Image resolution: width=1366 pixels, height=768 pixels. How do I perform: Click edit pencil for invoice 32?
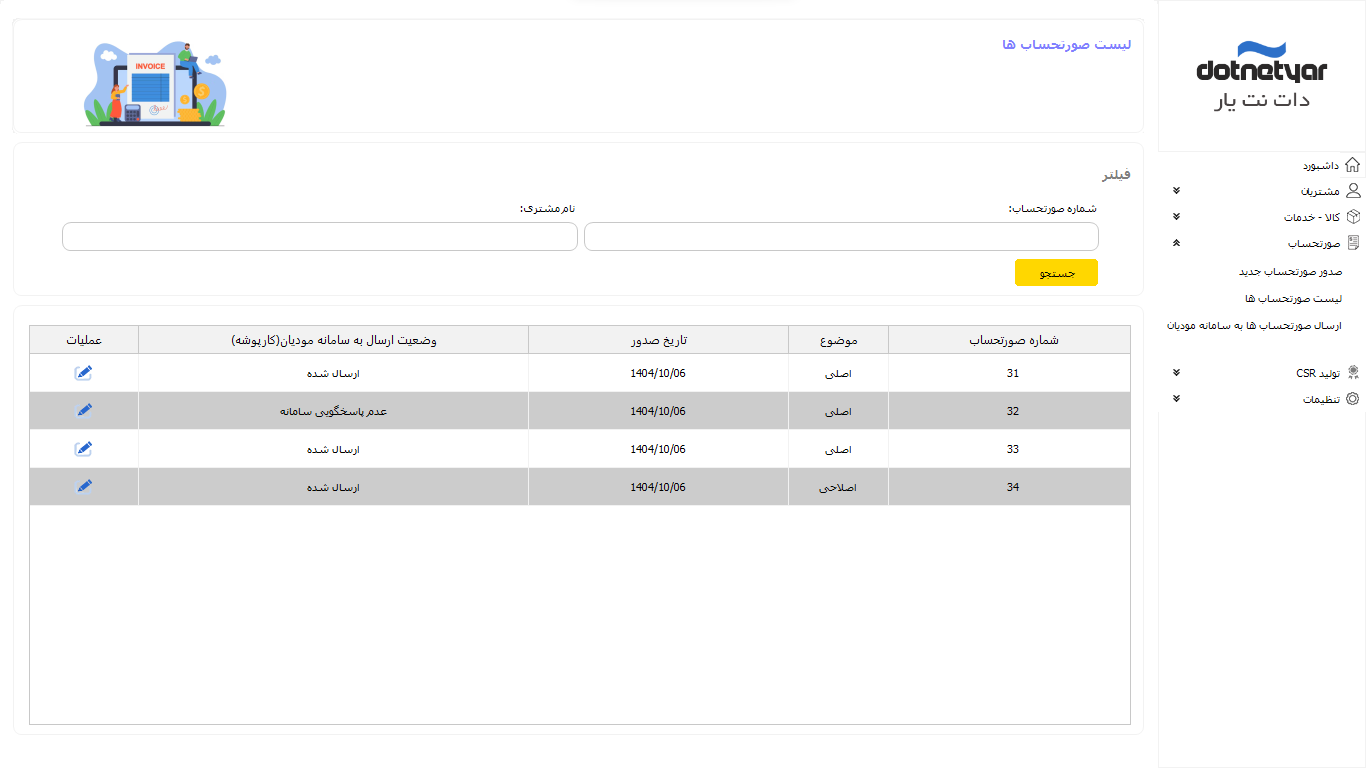(84, 410)
